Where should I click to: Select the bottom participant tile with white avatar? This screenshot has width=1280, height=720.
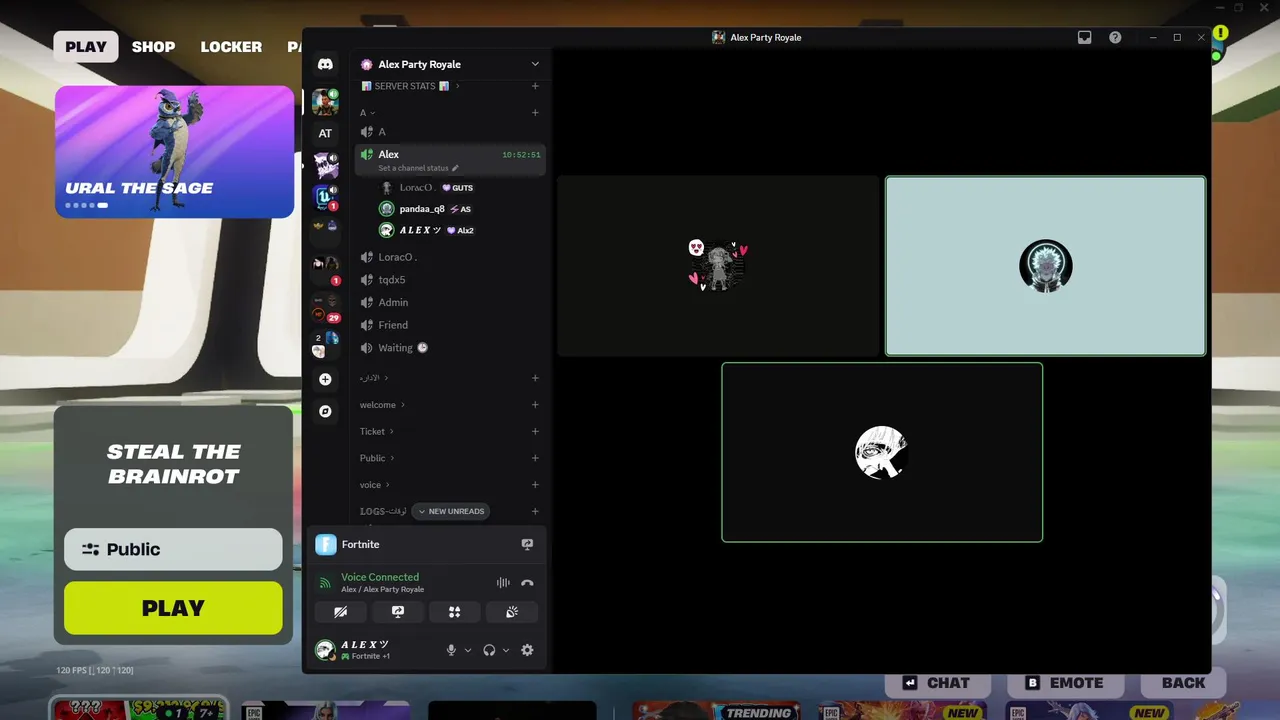(x=882, y=452)
